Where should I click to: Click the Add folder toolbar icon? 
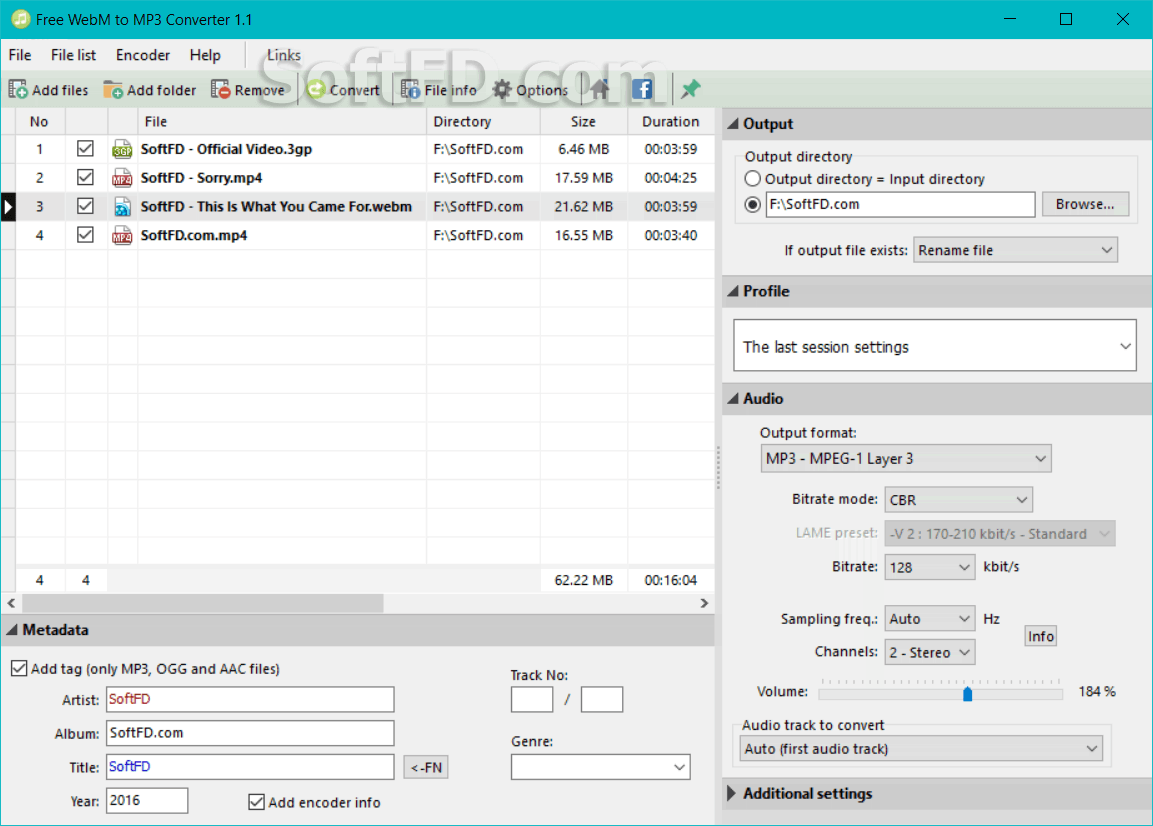113,90
